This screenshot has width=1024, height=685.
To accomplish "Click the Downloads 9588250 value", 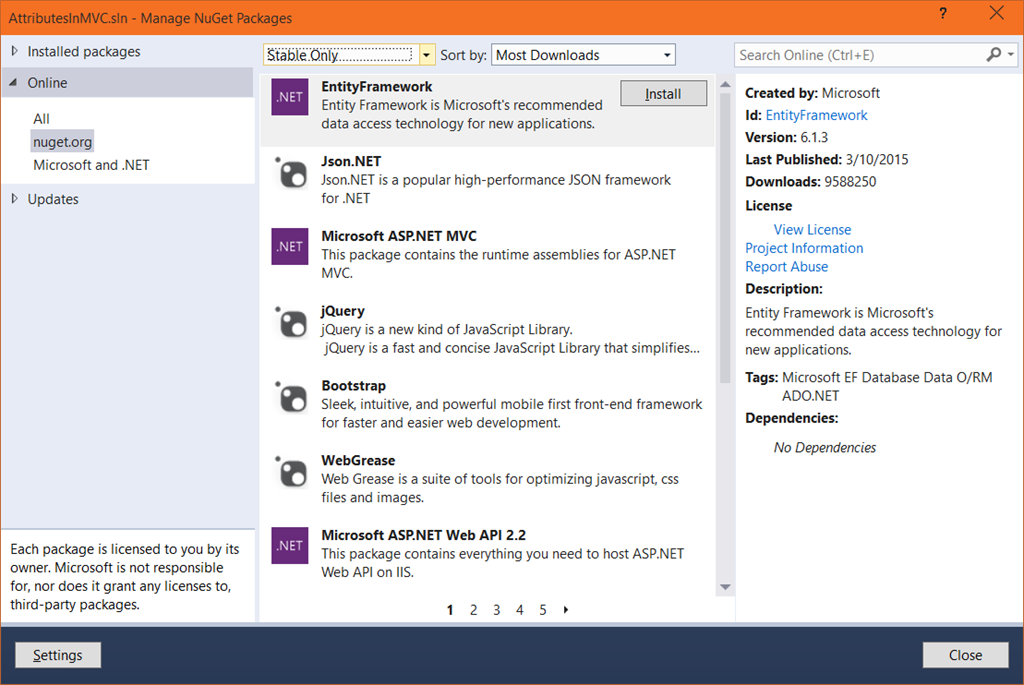I will tap(850, 182).
